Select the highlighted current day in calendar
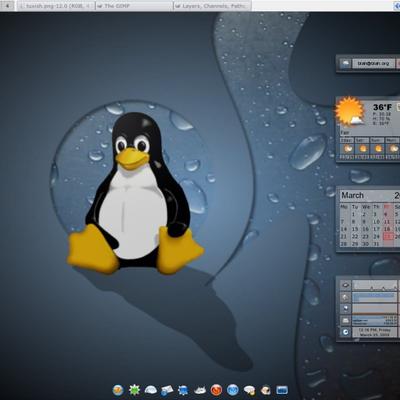This screenshot has width=400, height=400. click(387, 237)
